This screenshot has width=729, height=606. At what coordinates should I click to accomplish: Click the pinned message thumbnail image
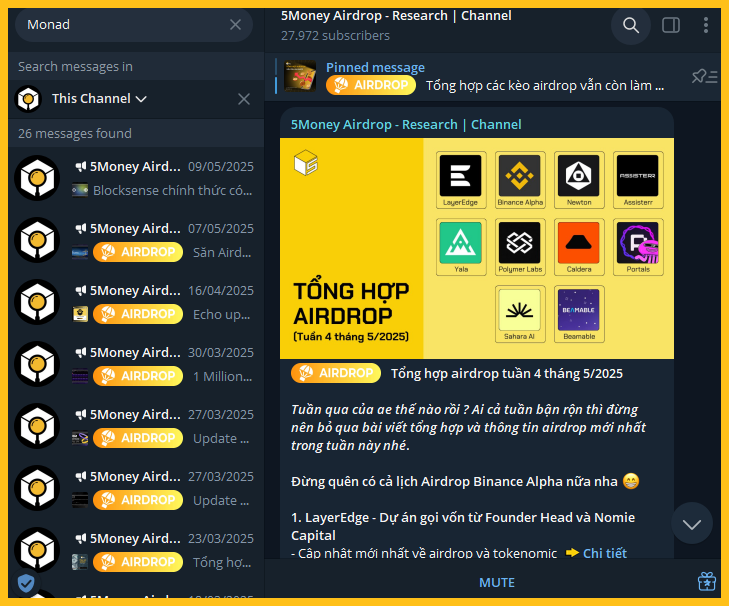tap(300, 76)
